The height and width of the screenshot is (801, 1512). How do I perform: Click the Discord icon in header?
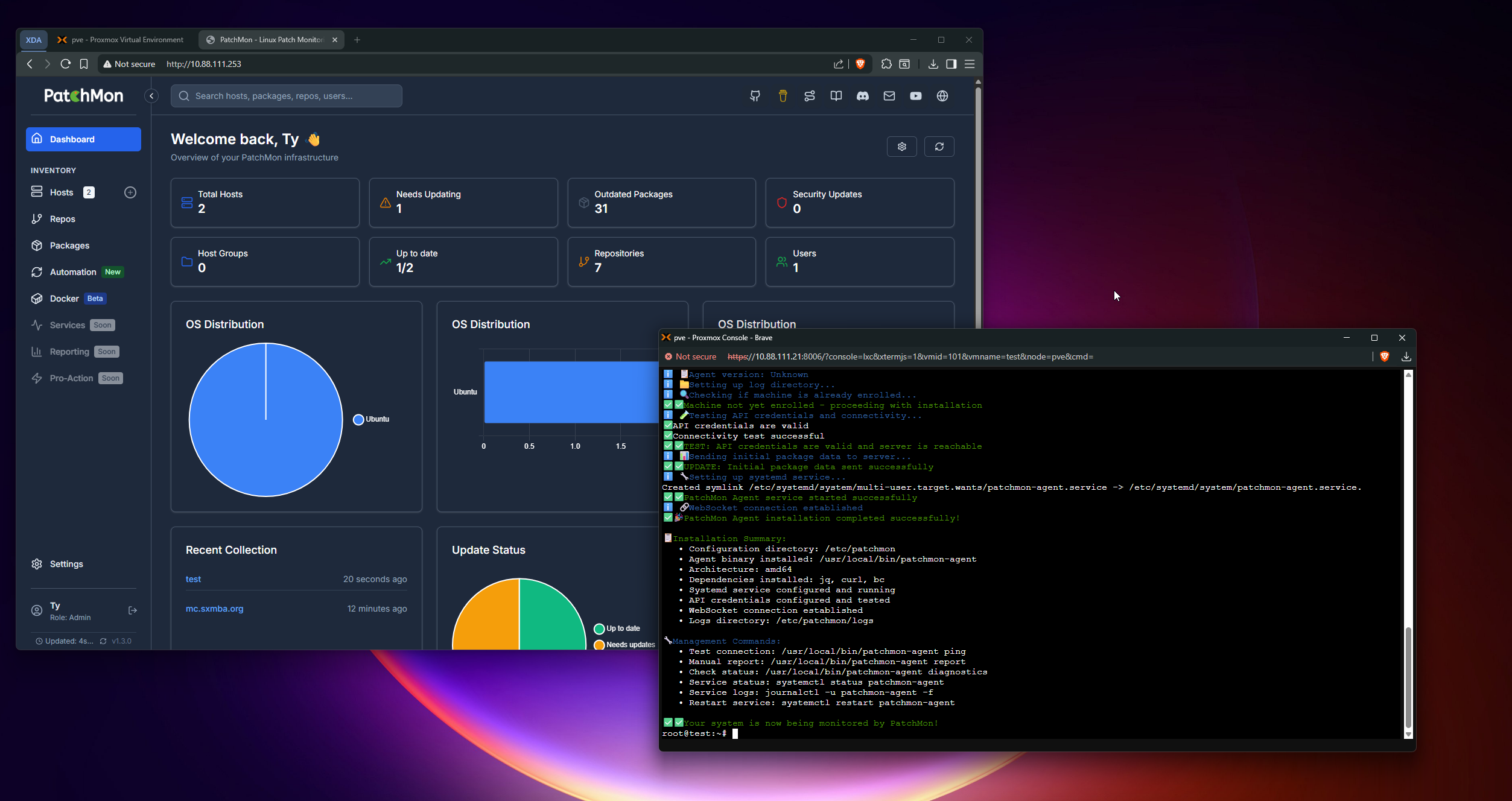click(862, 96)
